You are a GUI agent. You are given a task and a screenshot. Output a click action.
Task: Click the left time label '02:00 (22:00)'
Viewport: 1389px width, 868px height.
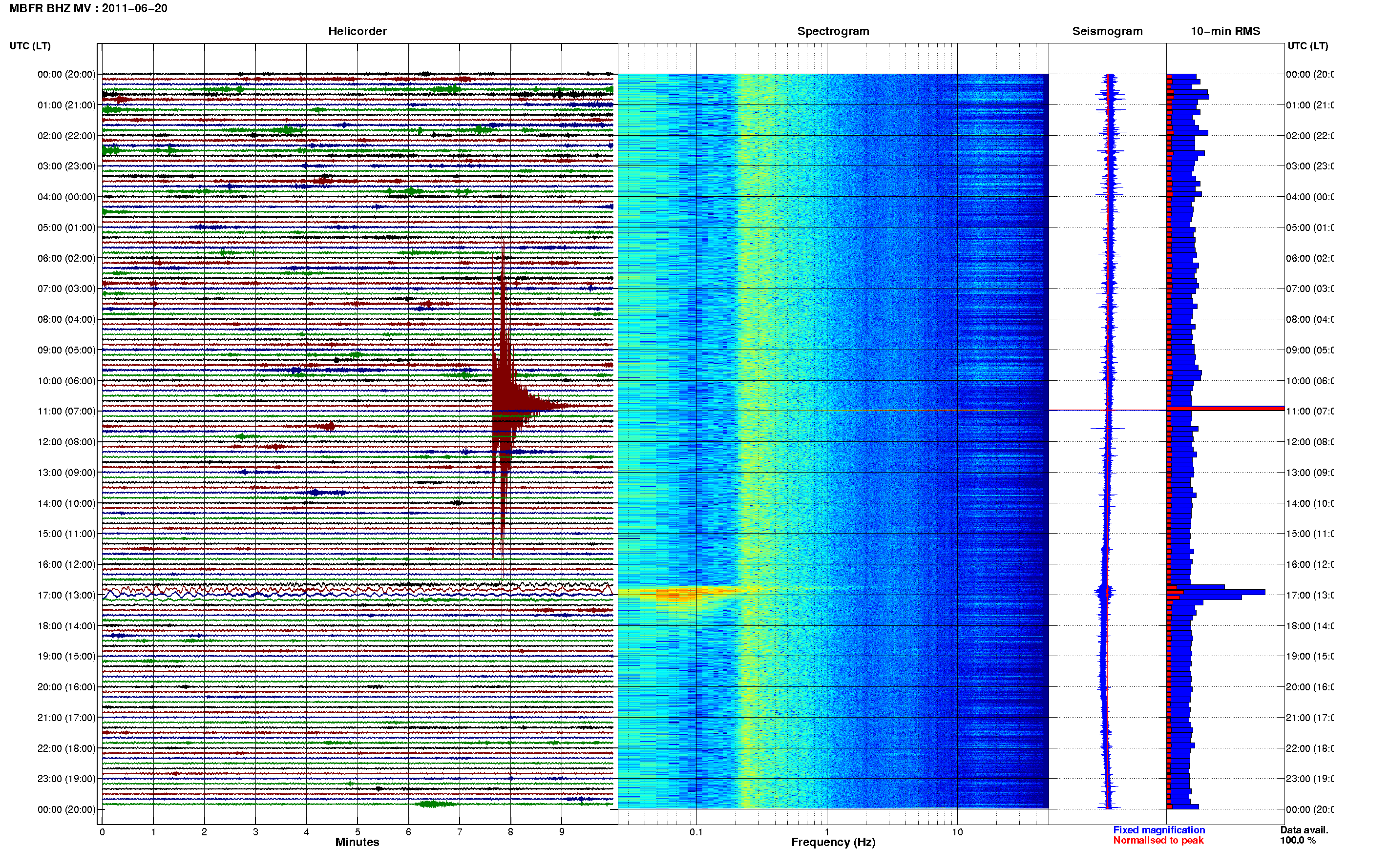coord(66,136)
